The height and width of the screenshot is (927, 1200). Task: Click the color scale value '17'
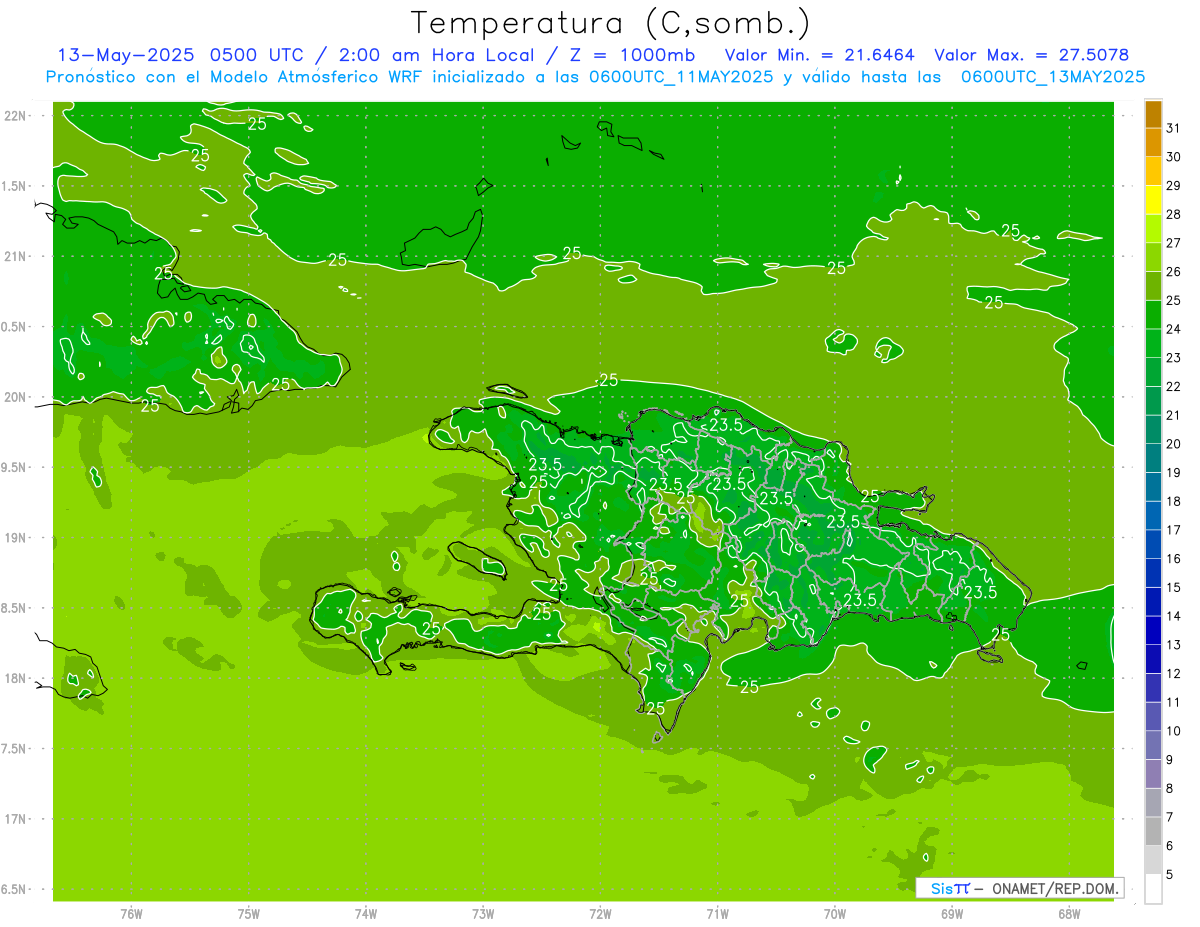click(x=1173, y=530)
